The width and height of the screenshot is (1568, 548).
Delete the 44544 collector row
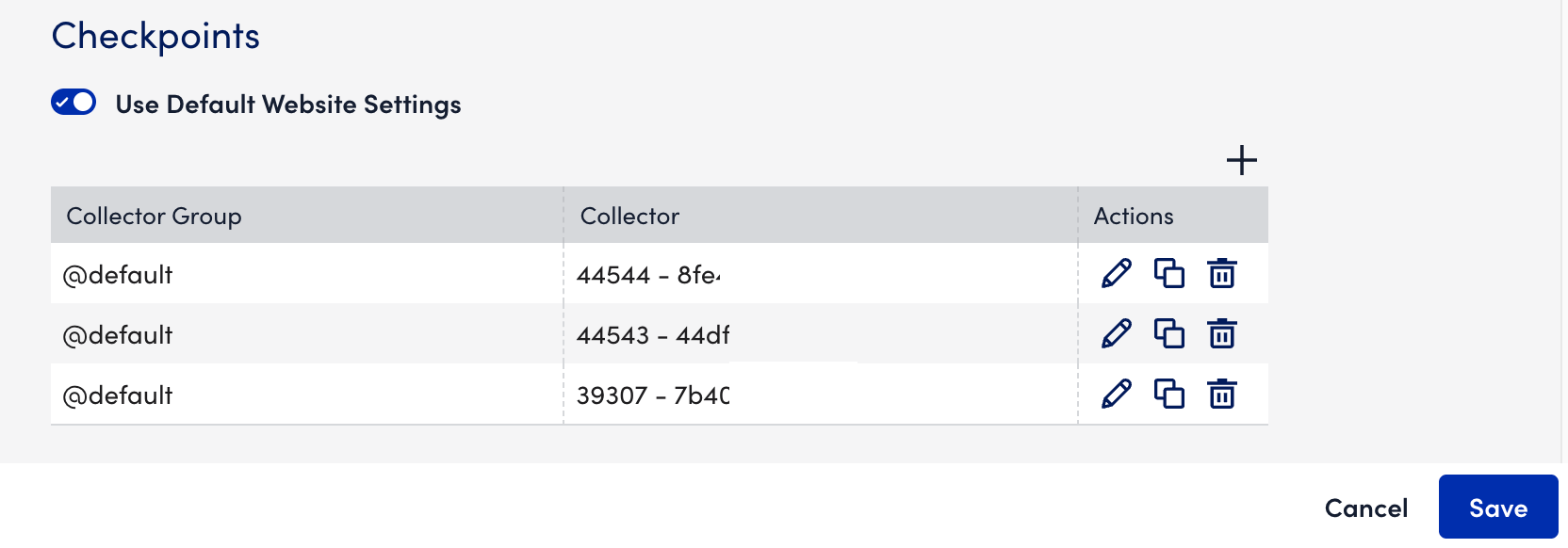[x=1222, y=274]
